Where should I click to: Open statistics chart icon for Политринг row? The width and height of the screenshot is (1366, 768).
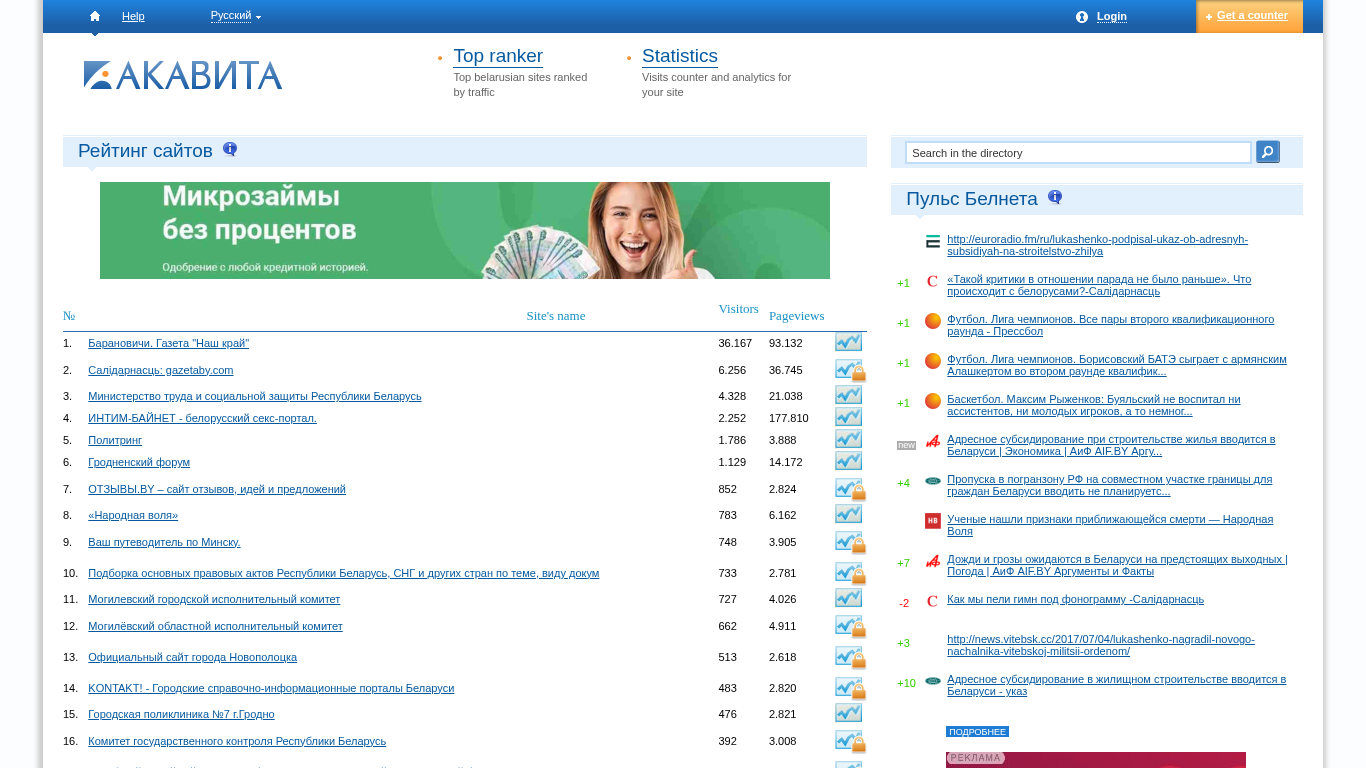[x=848, y=439]
